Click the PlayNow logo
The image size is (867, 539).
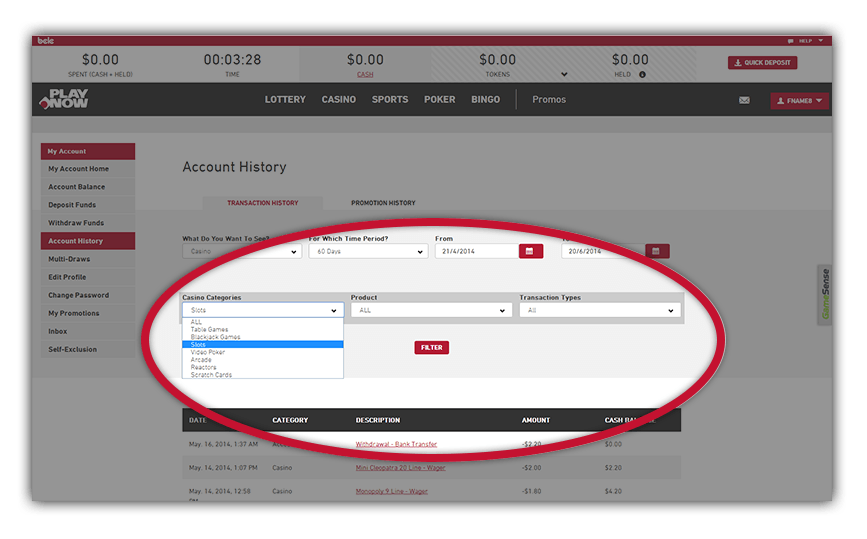coord(64,99)
